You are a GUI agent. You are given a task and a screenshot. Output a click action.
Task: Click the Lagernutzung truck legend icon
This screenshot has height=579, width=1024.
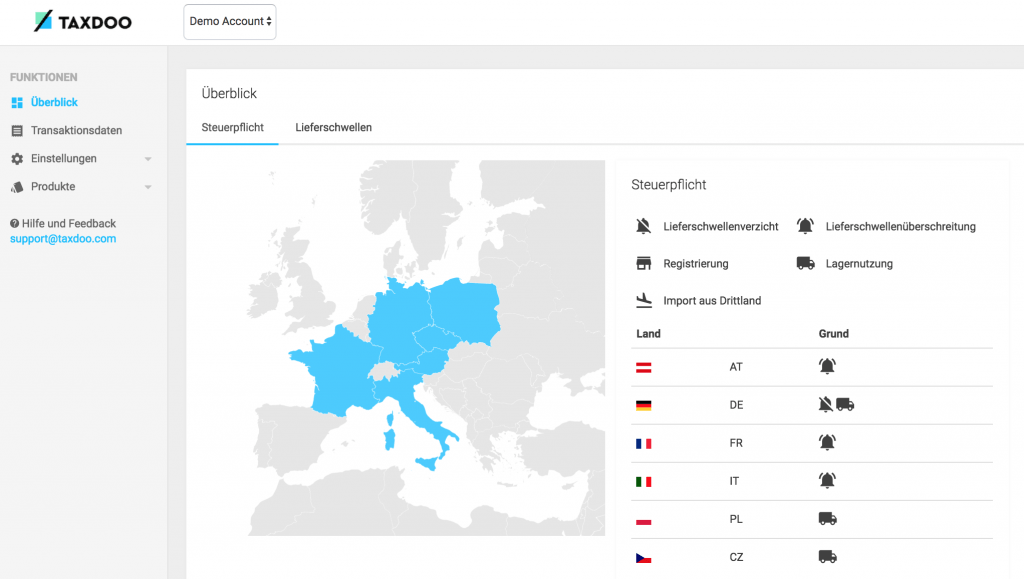[x=805, y=263]
